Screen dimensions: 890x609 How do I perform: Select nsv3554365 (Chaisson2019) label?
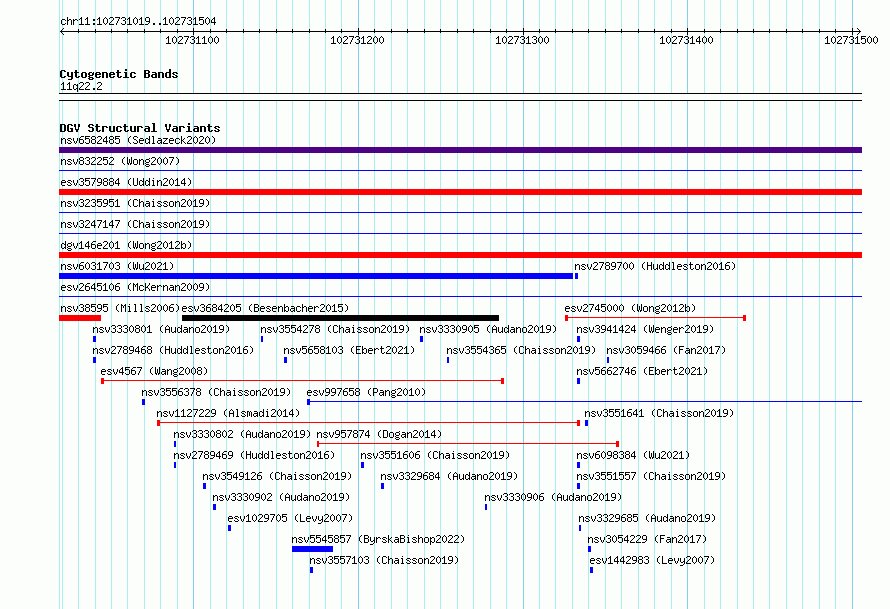[521, 350]
